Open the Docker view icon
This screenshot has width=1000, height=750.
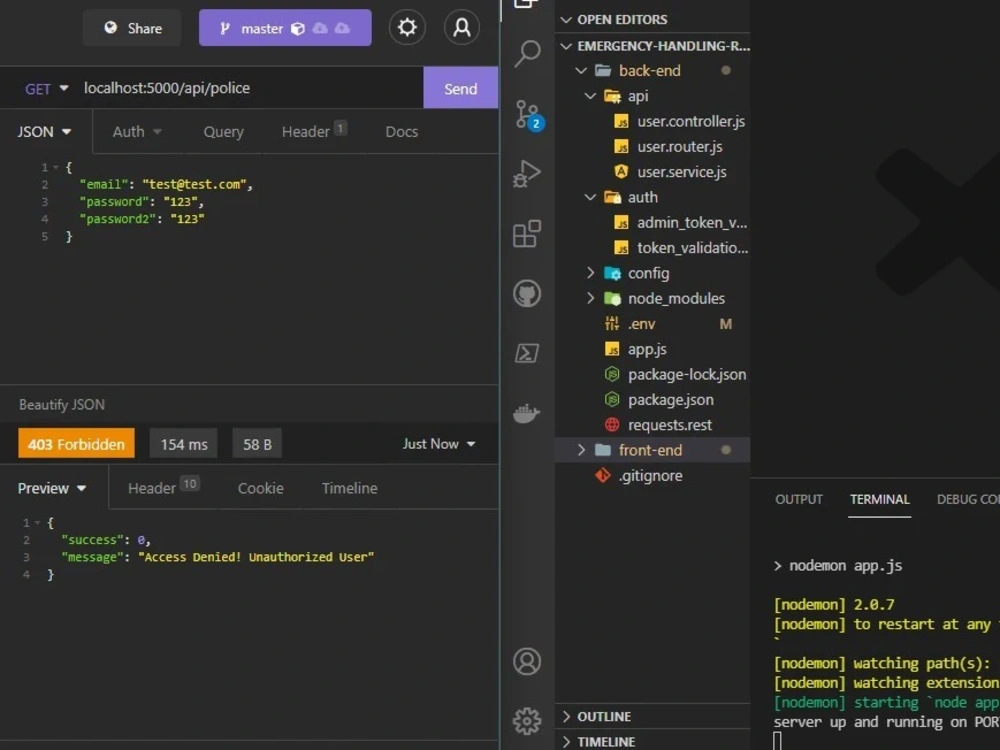527,413
